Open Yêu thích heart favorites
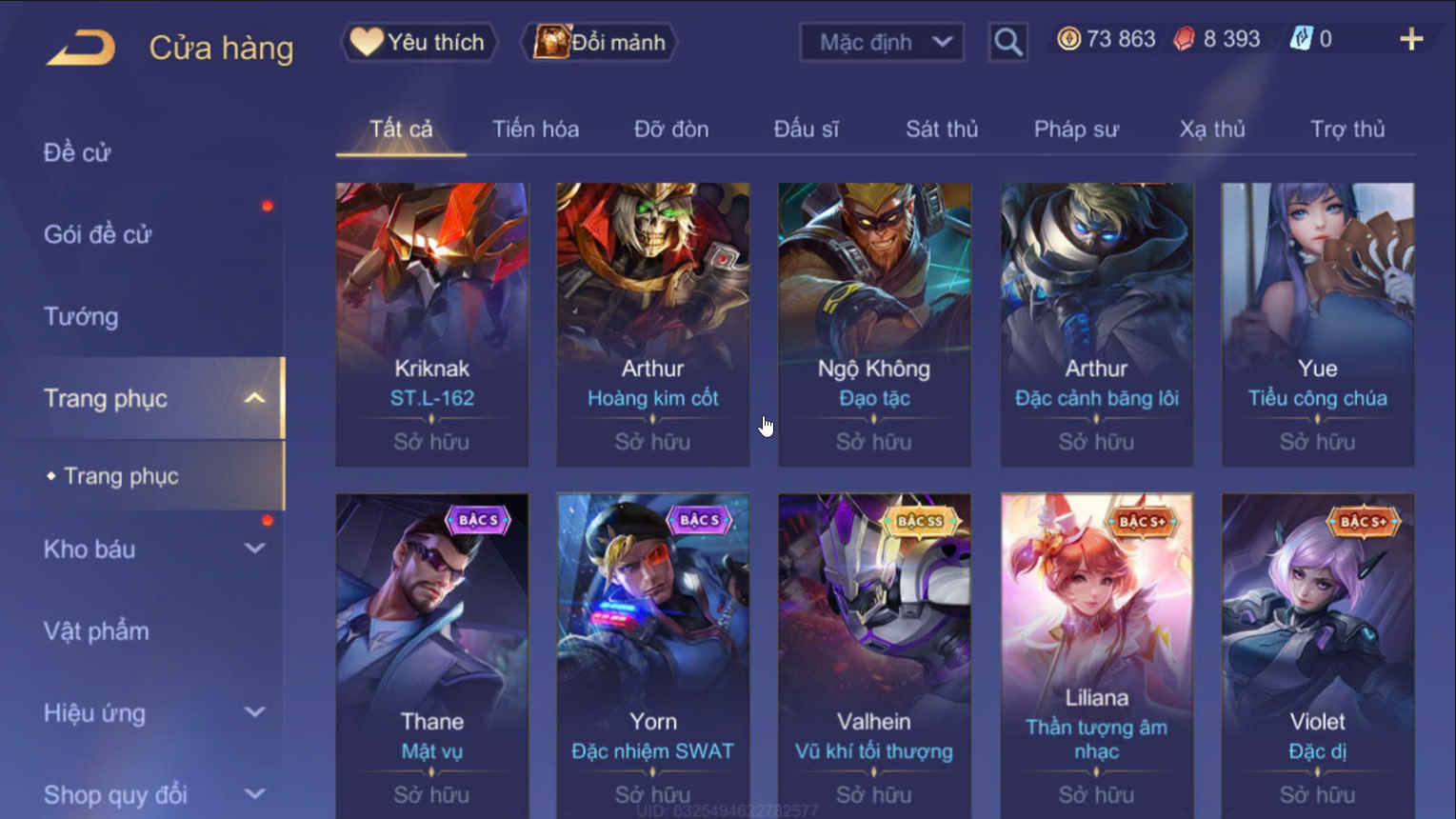The image size is (1456, 819). point(419,42)
